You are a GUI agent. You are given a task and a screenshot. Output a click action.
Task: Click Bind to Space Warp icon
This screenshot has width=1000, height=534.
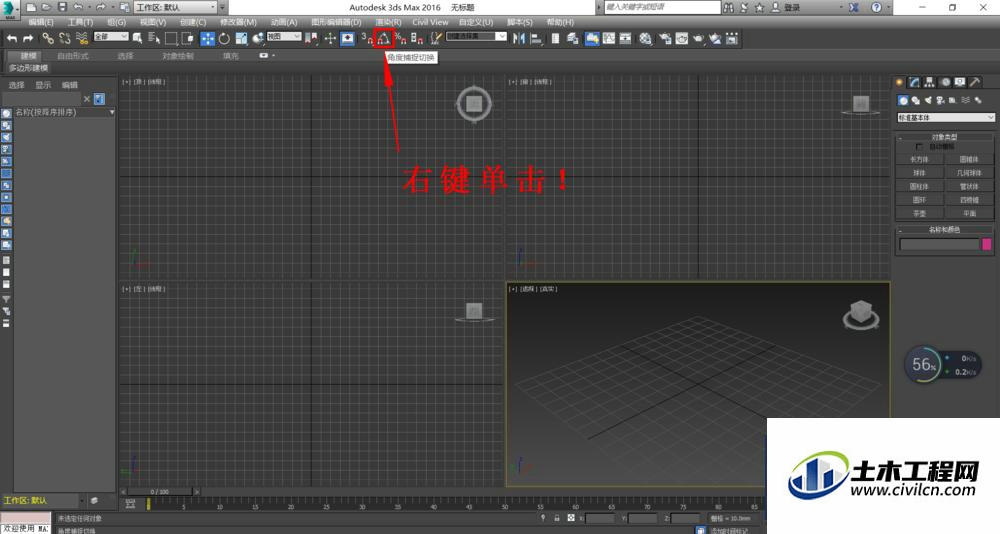(x=82, y=38)
